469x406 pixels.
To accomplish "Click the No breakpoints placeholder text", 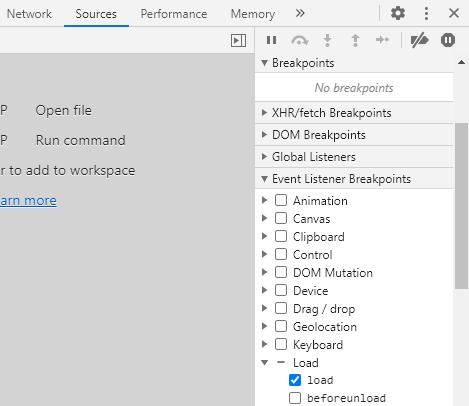I will click(354, 88).
